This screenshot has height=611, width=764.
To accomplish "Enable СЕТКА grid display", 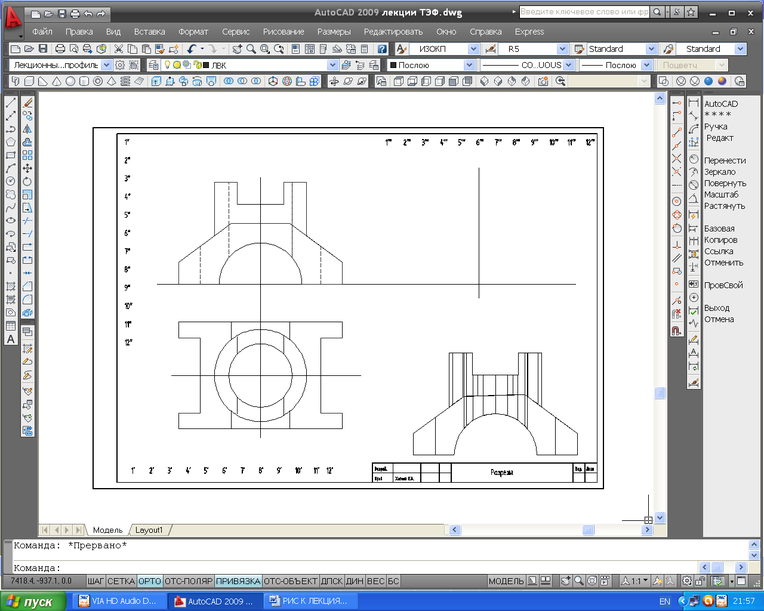I will (121, 581).
